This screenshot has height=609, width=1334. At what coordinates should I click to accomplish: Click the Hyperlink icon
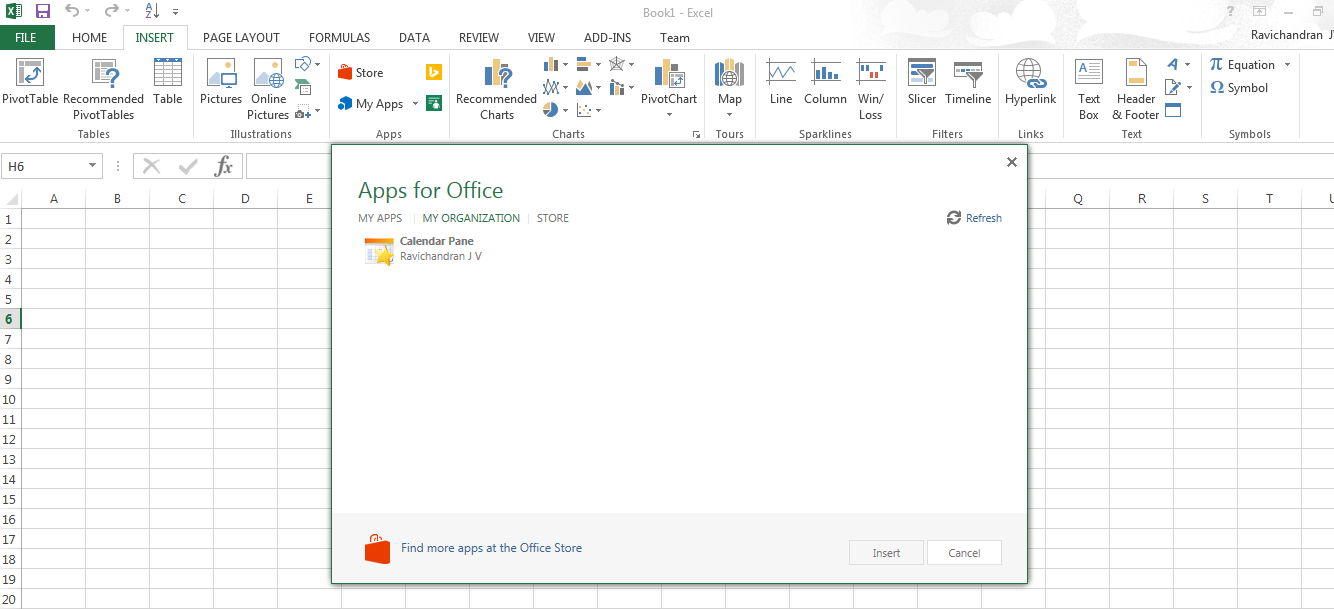[x=1030, y=73]
